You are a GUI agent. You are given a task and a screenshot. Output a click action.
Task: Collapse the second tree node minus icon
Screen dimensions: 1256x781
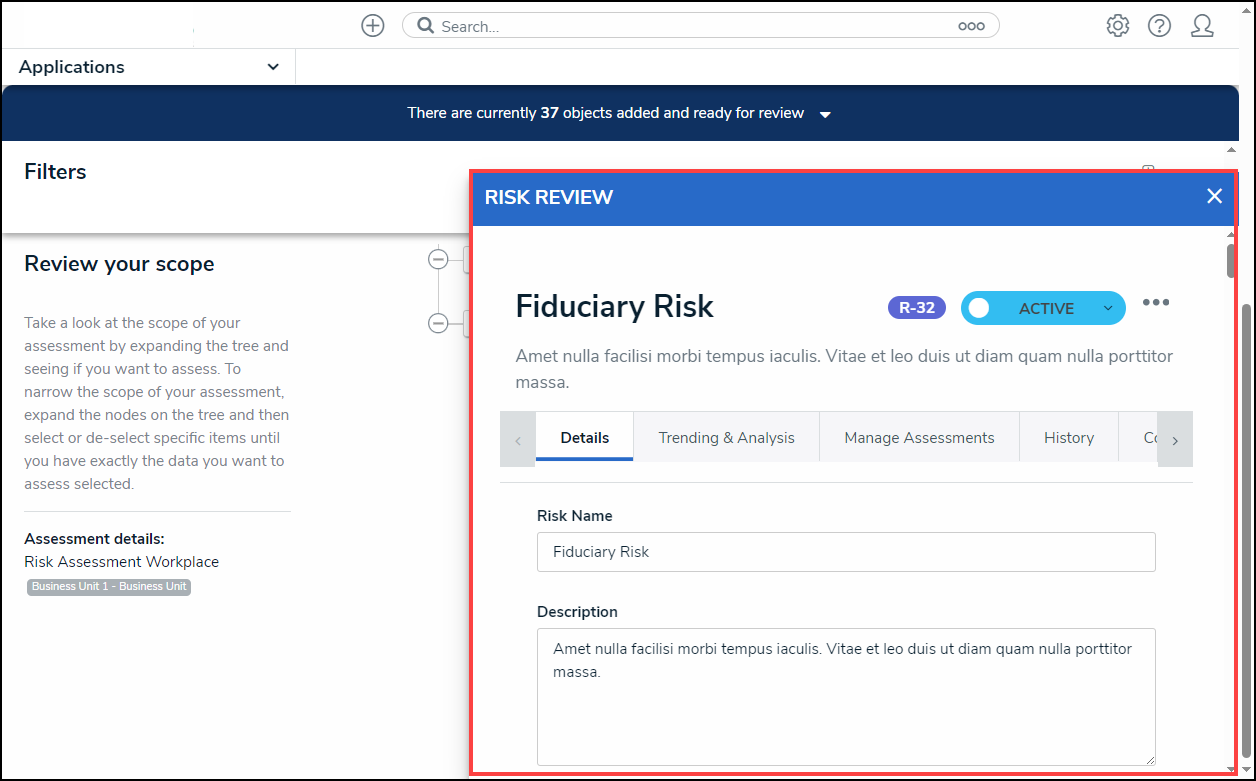click(438, 323)
